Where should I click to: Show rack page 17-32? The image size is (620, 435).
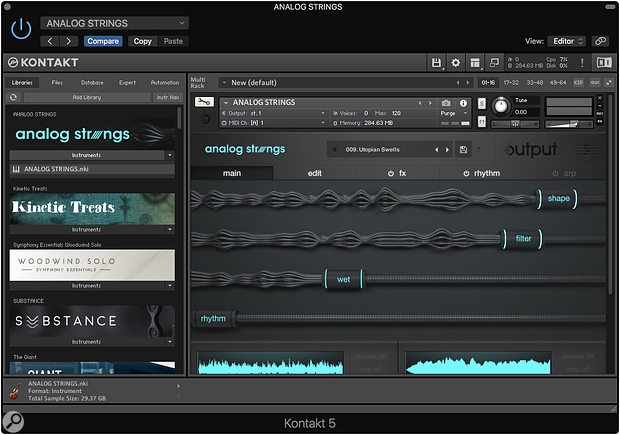pyautogui.click(x=511, y=83)
